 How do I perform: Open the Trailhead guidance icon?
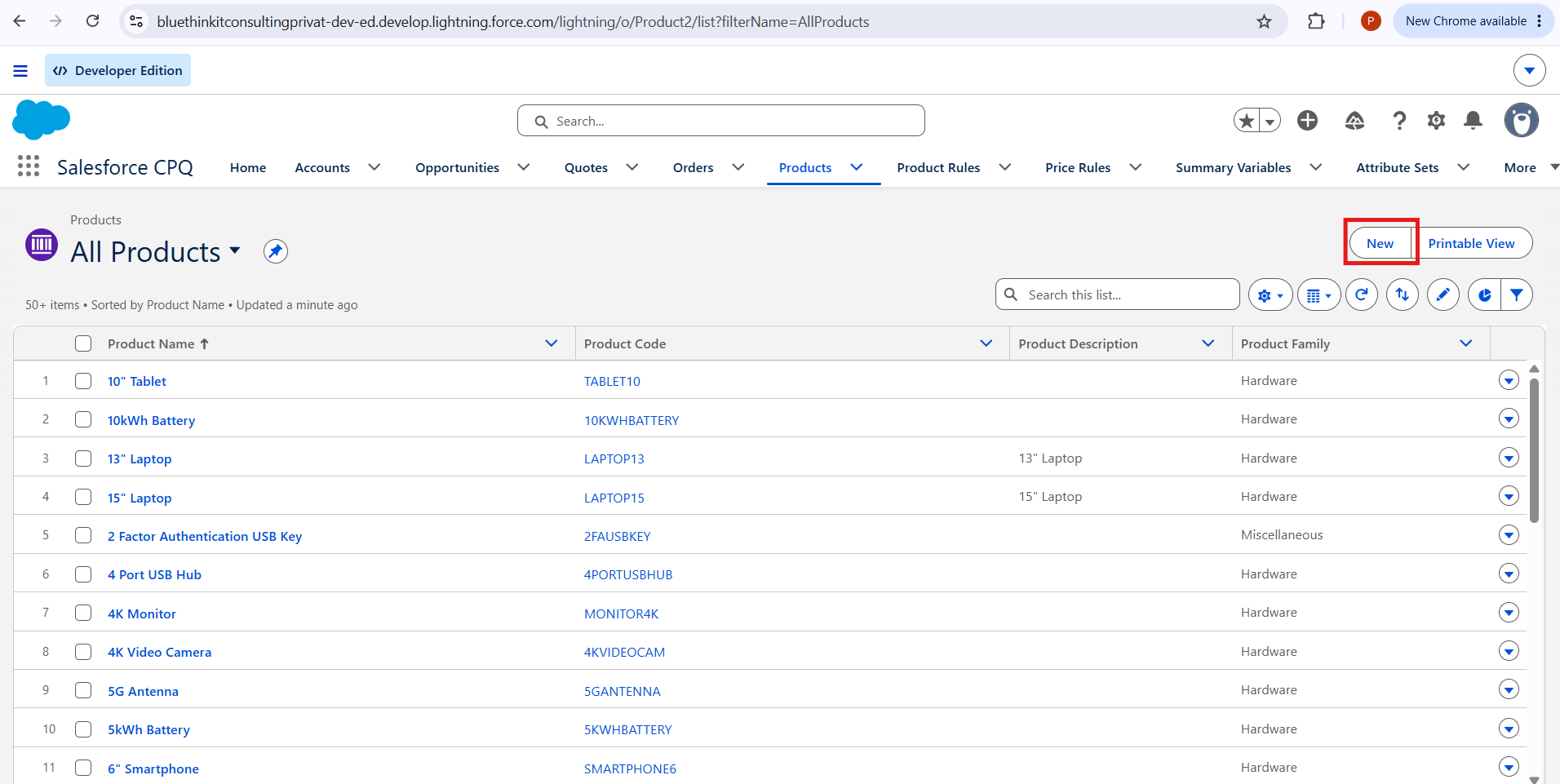[x=1354, y=121]
